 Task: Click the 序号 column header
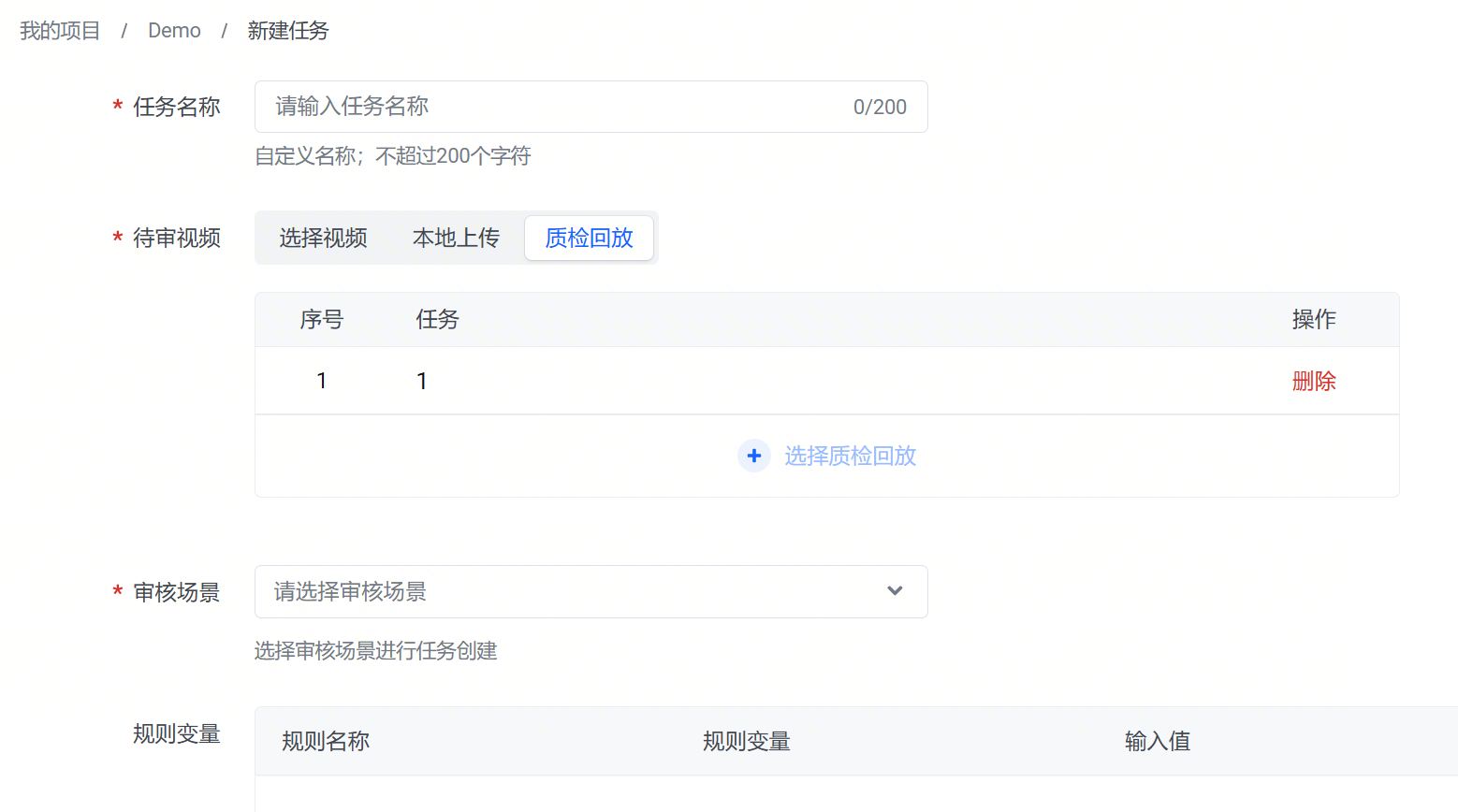pos(322,320)
